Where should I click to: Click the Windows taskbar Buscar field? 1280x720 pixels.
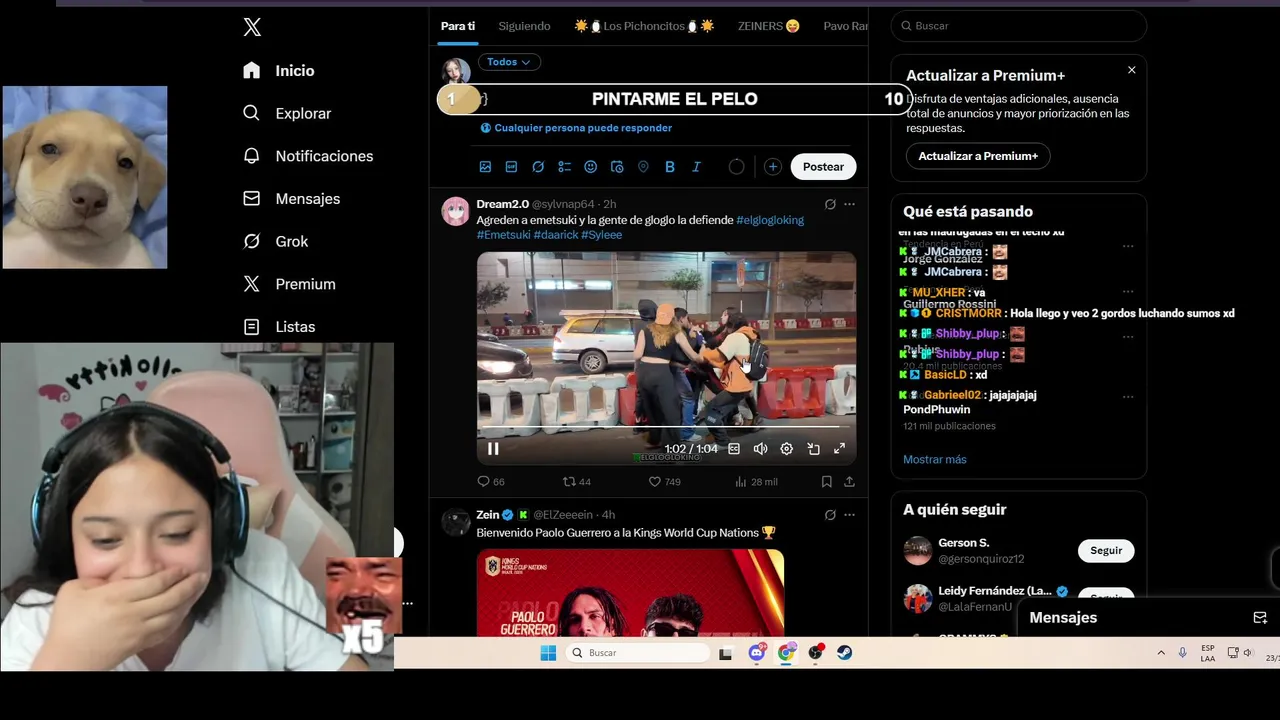638,653
